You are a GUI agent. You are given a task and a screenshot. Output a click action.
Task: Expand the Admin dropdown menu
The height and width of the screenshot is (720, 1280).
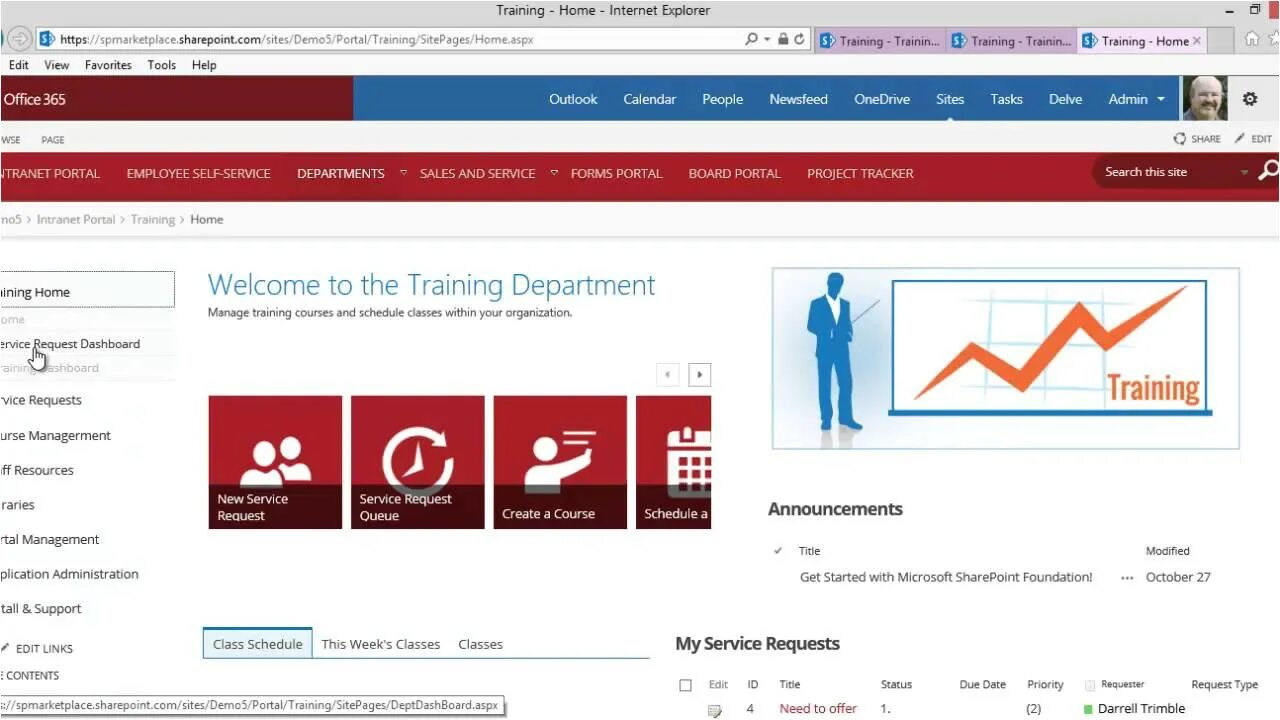click(x=1136, y=99)
